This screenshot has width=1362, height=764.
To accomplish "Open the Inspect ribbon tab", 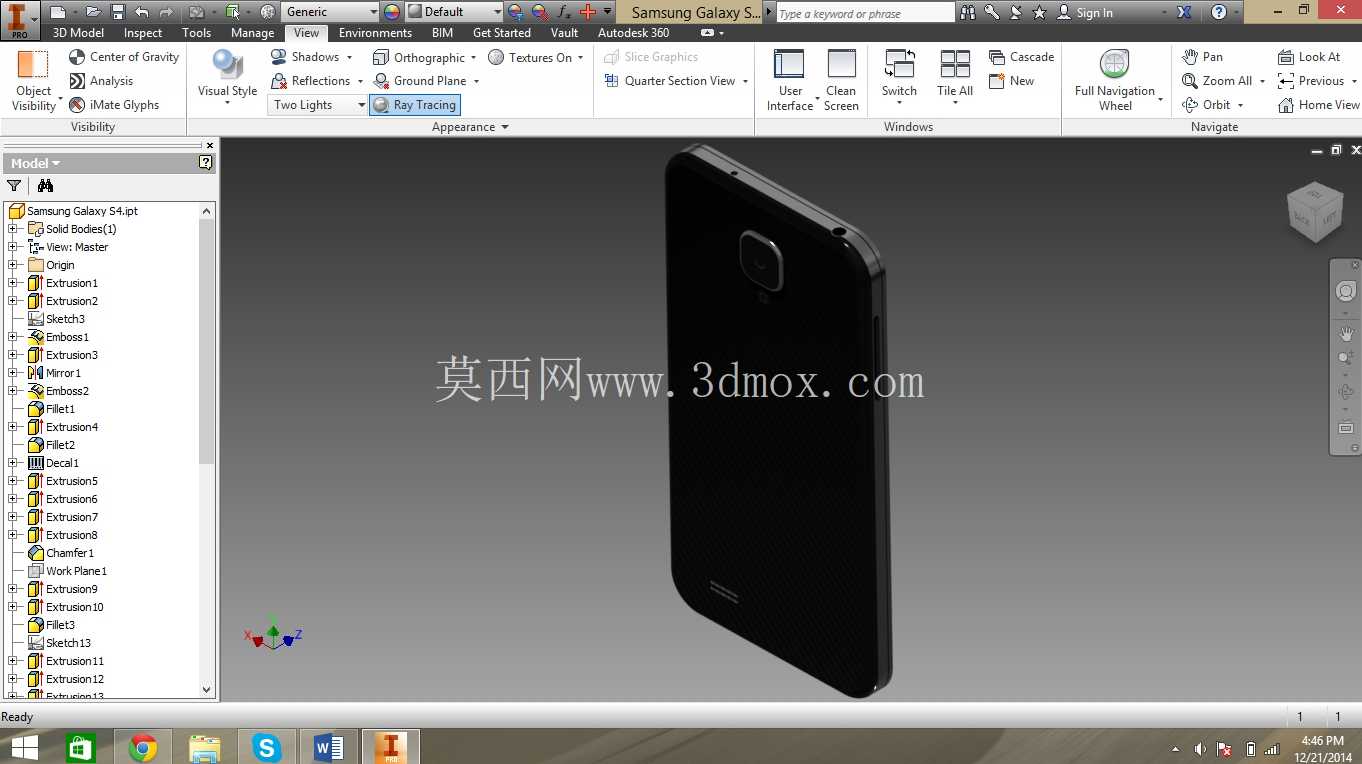I will [143, 33].
